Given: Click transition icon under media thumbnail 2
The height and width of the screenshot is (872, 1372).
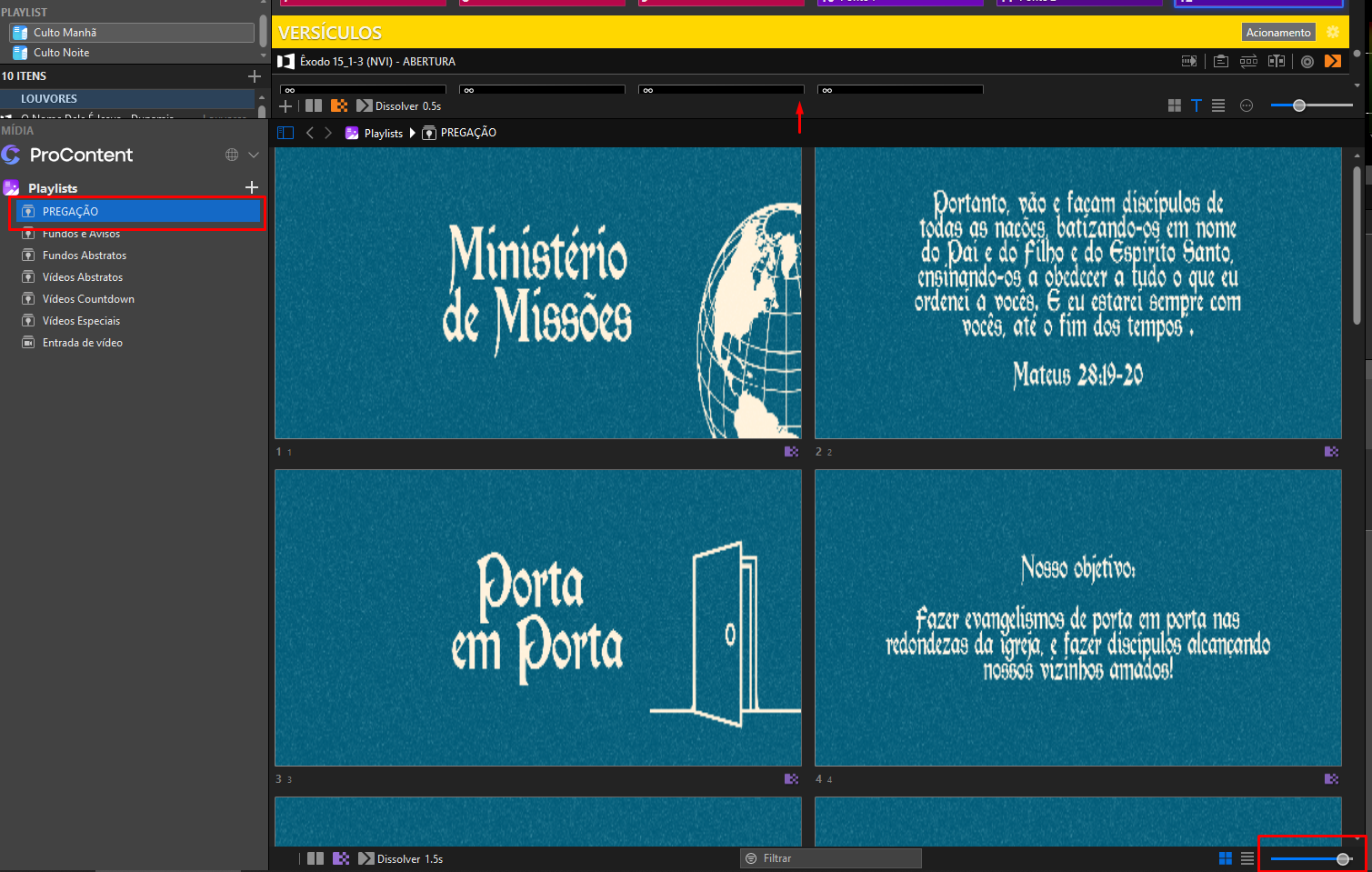Looking at the screenshot, I should point(1332,452).
